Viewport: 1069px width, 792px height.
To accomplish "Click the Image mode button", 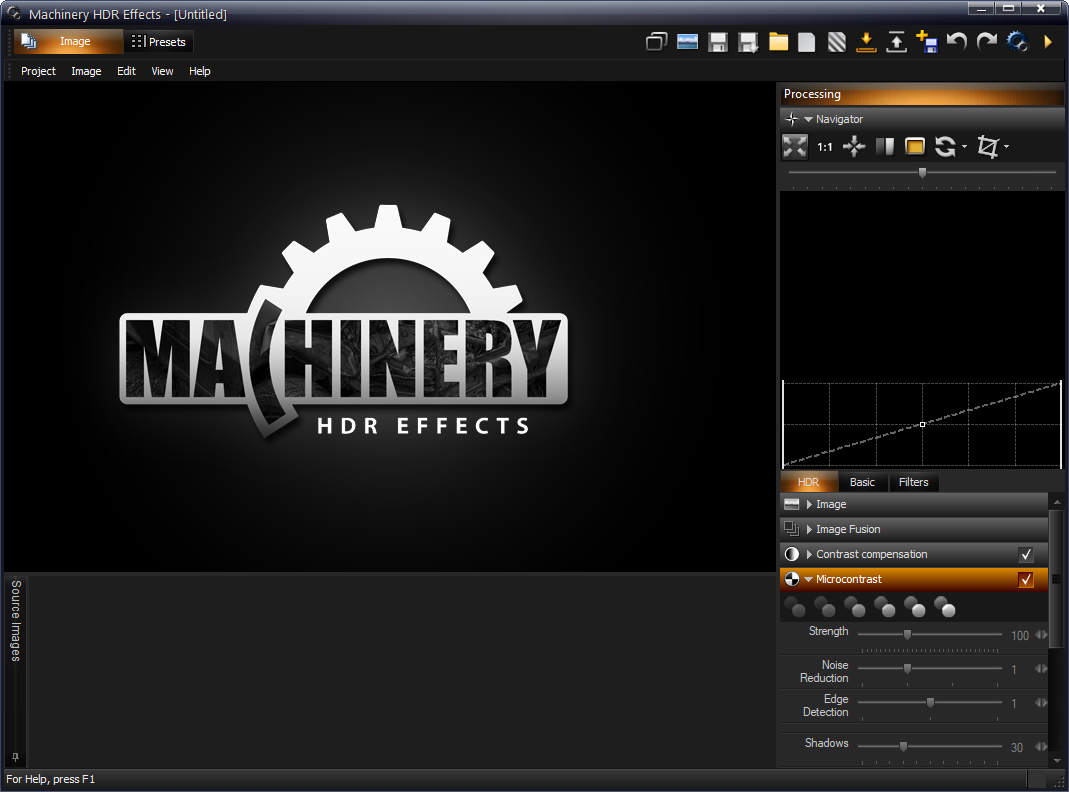I will point(68,42).
